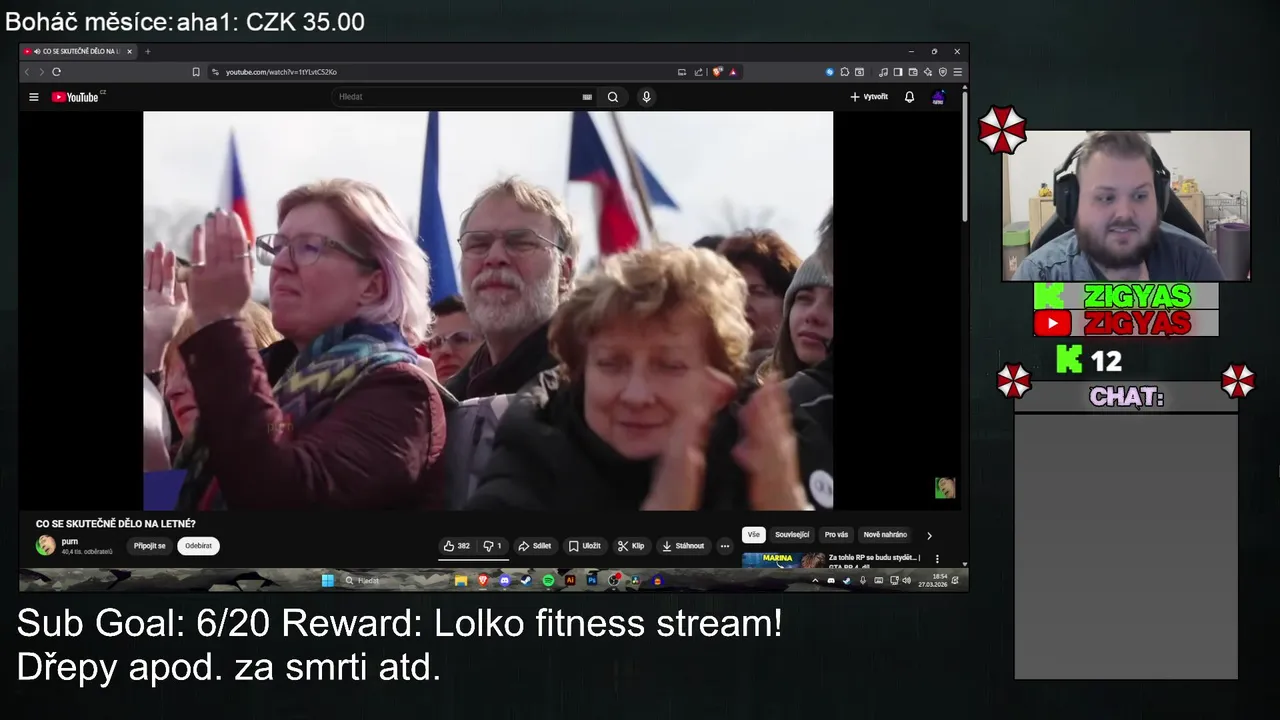Viewport: 1280px width, 720px height.
Task: Open the Windows Start menu
Action: tap(328, 580)
